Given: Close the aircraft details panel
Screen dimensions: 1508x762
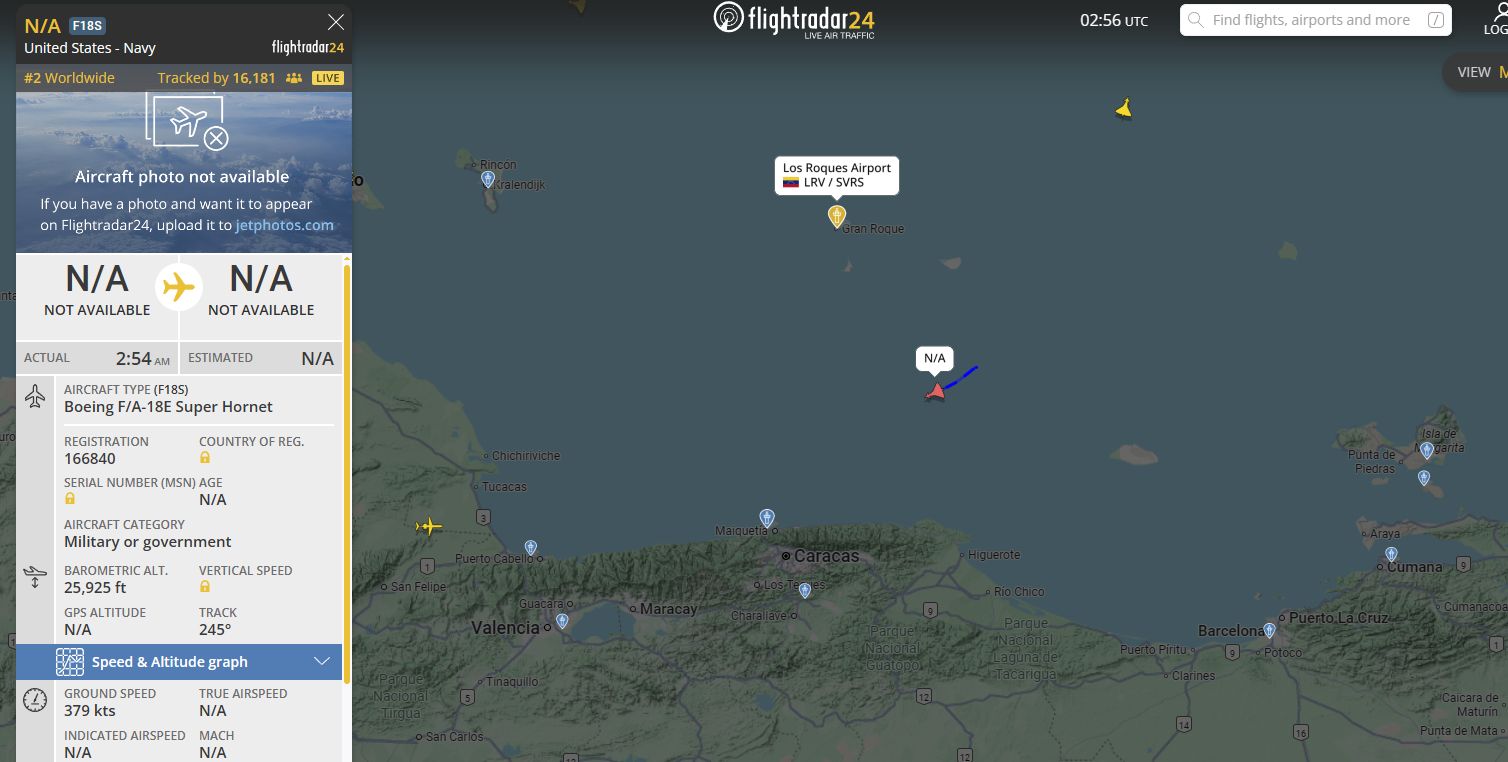Looking at the screenshot, I should 336,22.
